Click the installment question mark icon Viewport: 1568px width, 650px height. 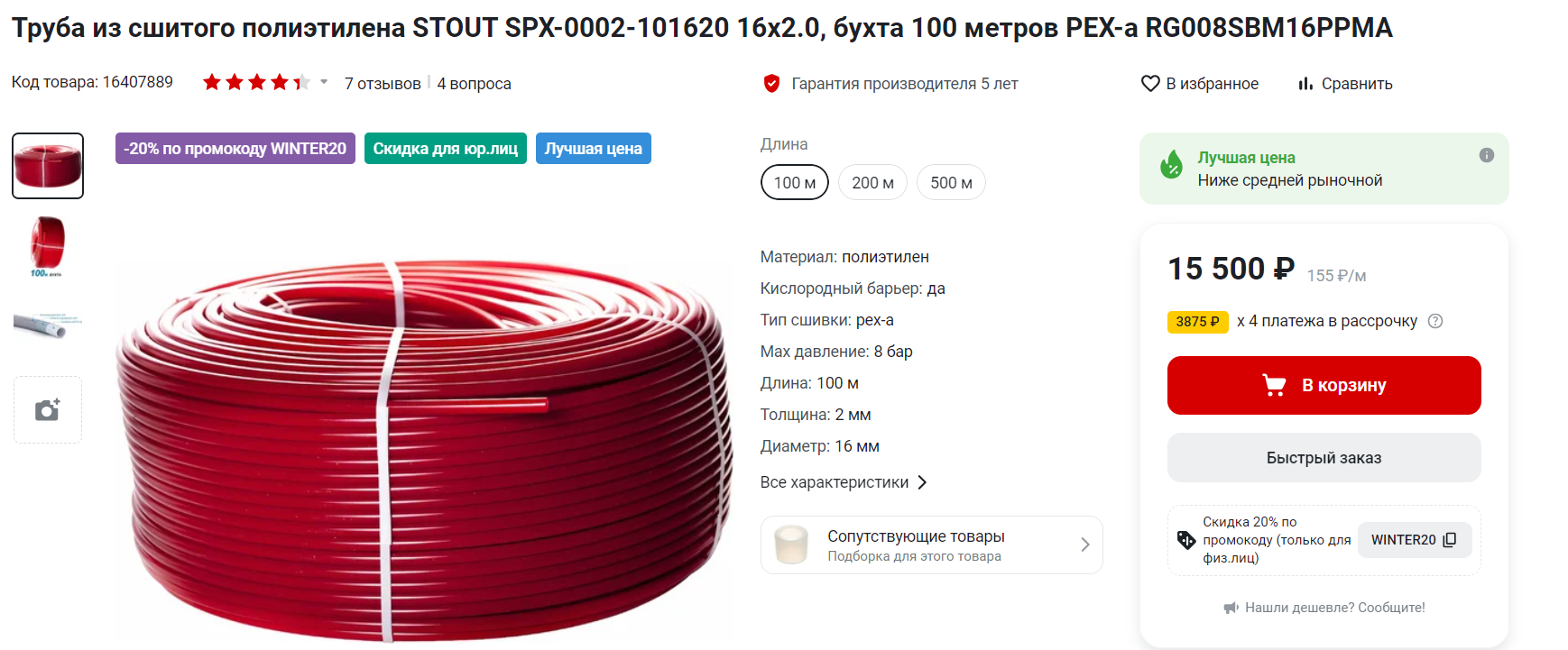[1435, 321]
